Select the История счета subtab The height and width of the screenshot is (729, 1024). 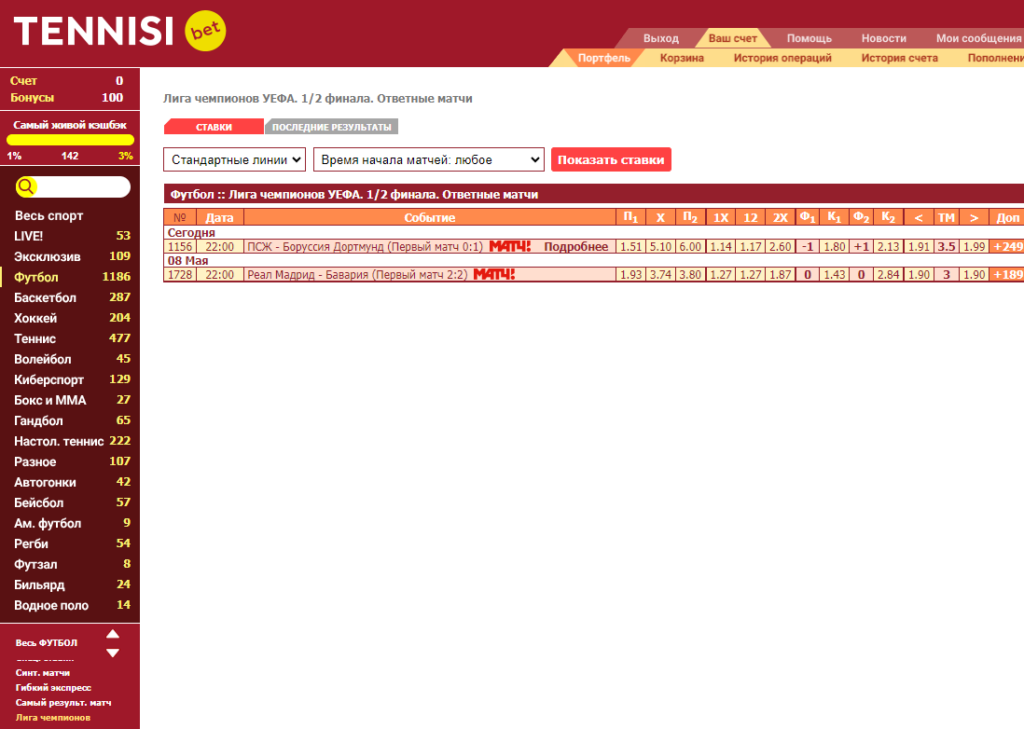pos(899,57)
